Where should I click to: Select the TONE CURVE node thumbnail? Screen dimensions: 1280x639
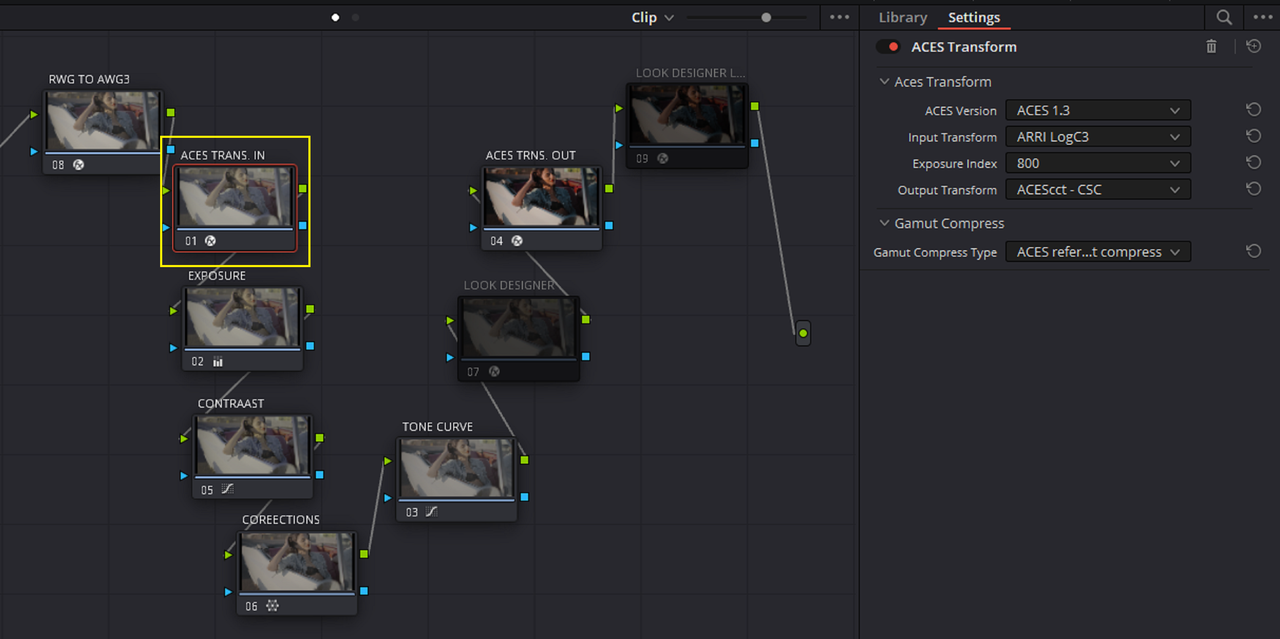pos(457,468)
